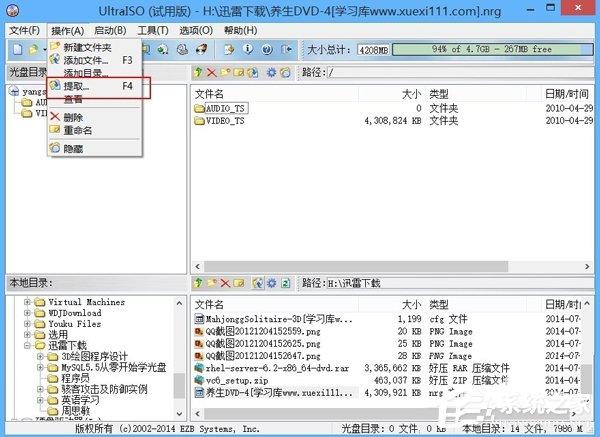Close the open 操作(A) menu
Screen dimensions: 600x437
pyautogui.click(x=67, y=31)
